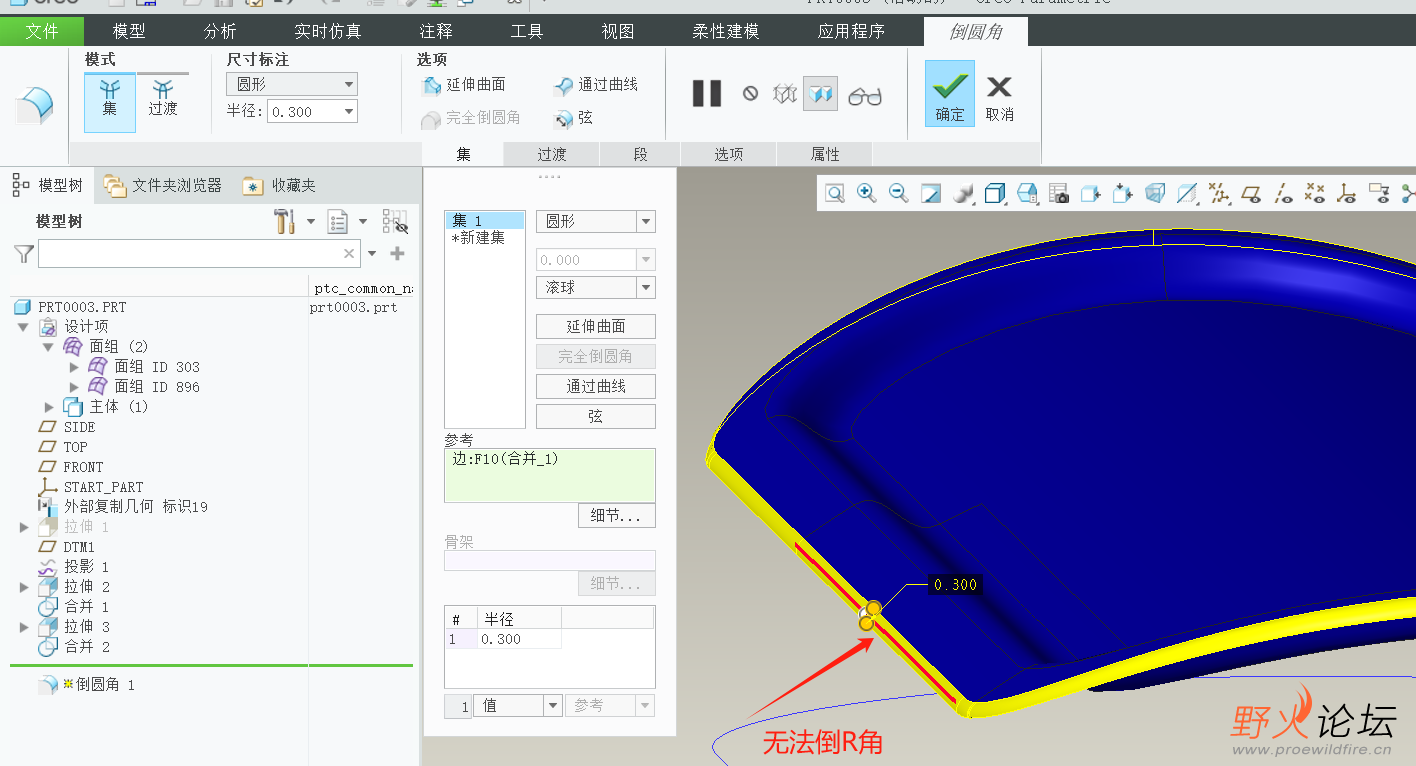Click the glasses verify-preview icon
Image resolution: width=1416 pixels, height=766 pixels.
tap(865, 96)
